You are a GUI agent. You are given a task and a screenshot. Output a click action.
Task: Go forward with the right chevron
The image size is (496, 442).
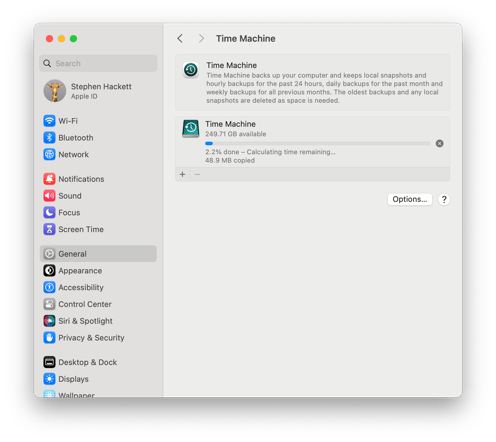(x=201, y=38)
